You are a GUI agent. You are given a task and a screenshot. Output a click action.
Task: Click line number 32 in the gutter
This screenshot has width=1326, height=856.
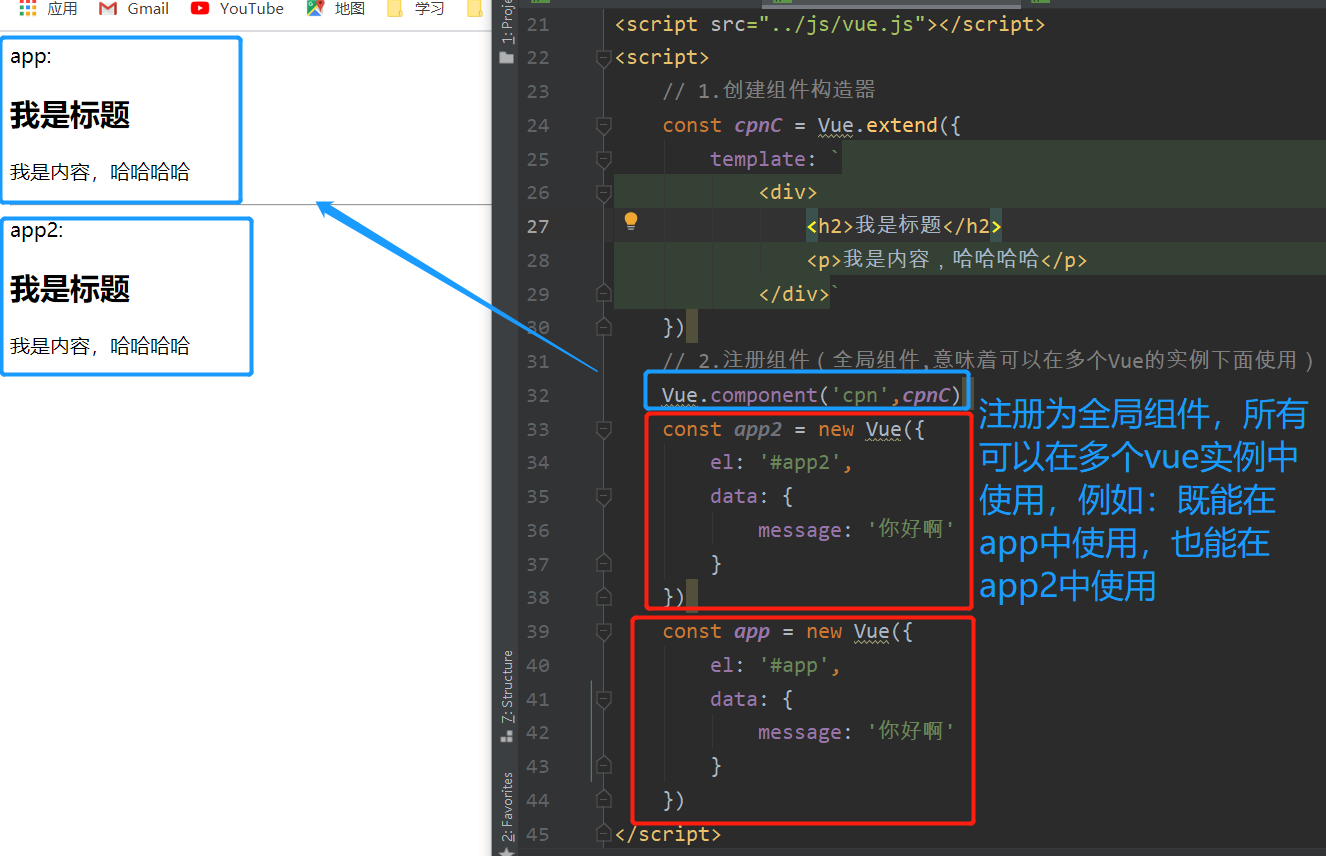(x=538, y=395)
